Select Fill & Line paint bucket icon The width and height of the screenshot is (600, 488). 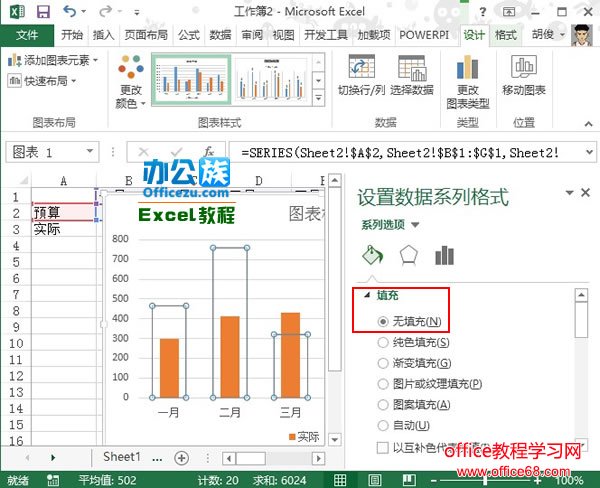coord(372,255)
